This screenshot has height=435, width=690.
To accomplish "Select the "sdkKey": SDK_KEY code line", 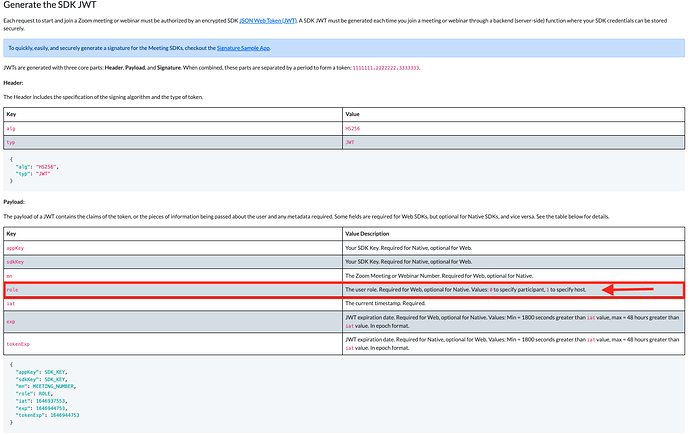I will click(42, 379).
